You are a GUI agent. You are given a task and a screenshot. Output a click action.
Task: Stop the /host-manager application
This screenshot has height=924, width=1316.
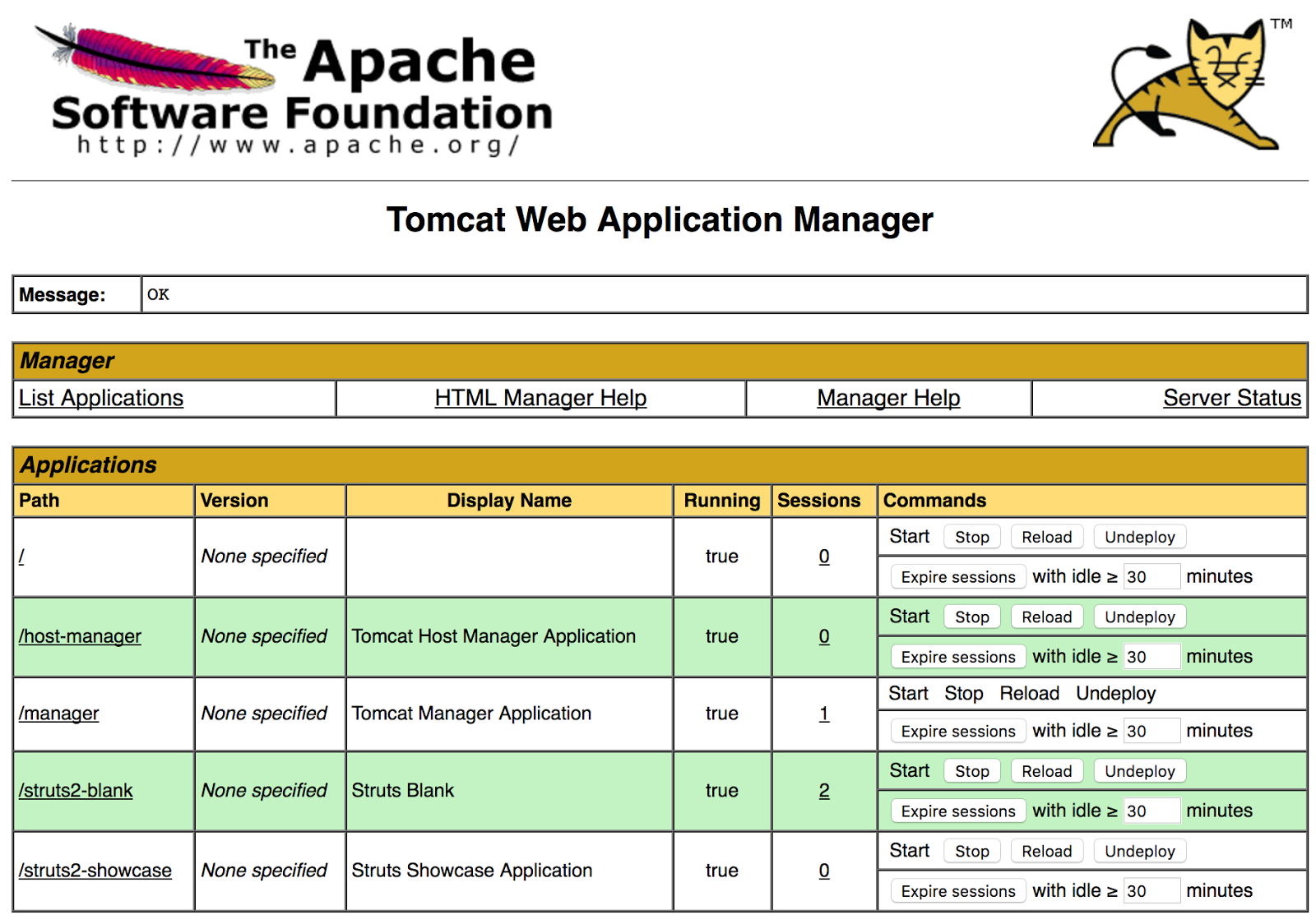coord(972,617)
